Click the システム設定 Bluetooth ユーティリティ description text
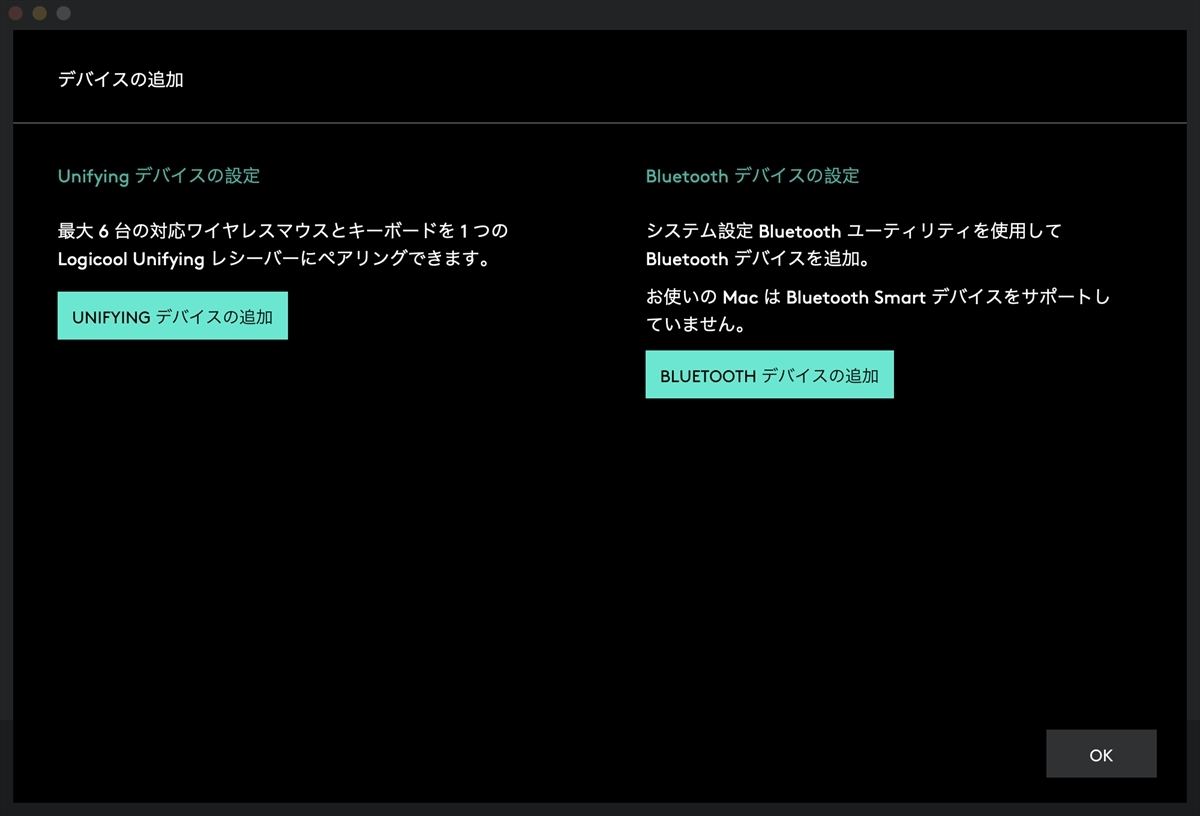Viewport: 1200px width, 816px height. tap(853, 245)
